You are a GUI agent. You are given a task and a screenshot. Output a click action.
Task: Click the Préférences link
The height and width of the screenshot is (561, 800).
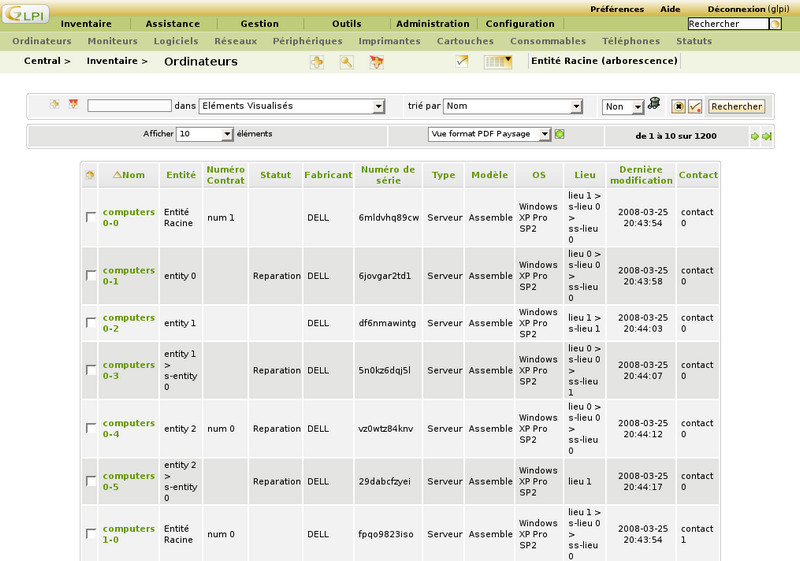point(617,9)
